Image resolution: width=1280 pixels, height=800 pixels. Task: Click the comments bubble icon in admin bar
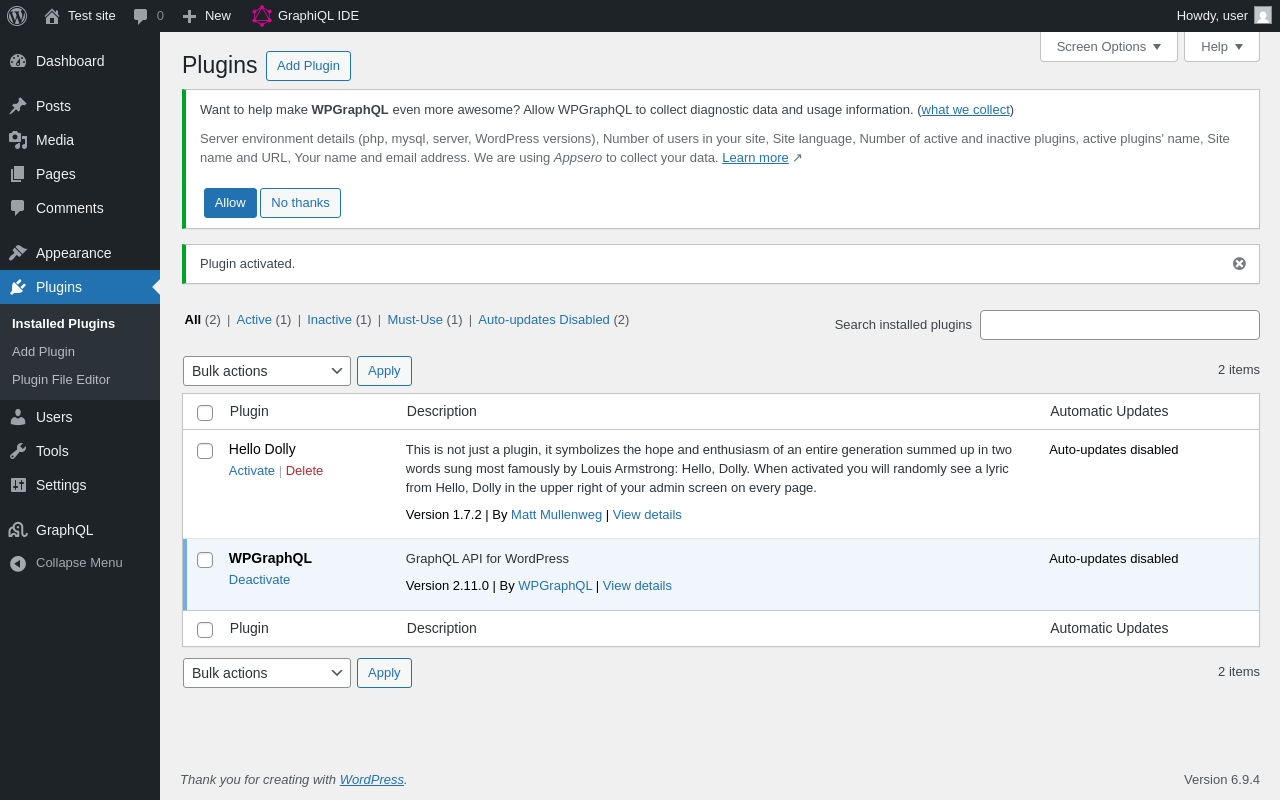tap(141, 16)
